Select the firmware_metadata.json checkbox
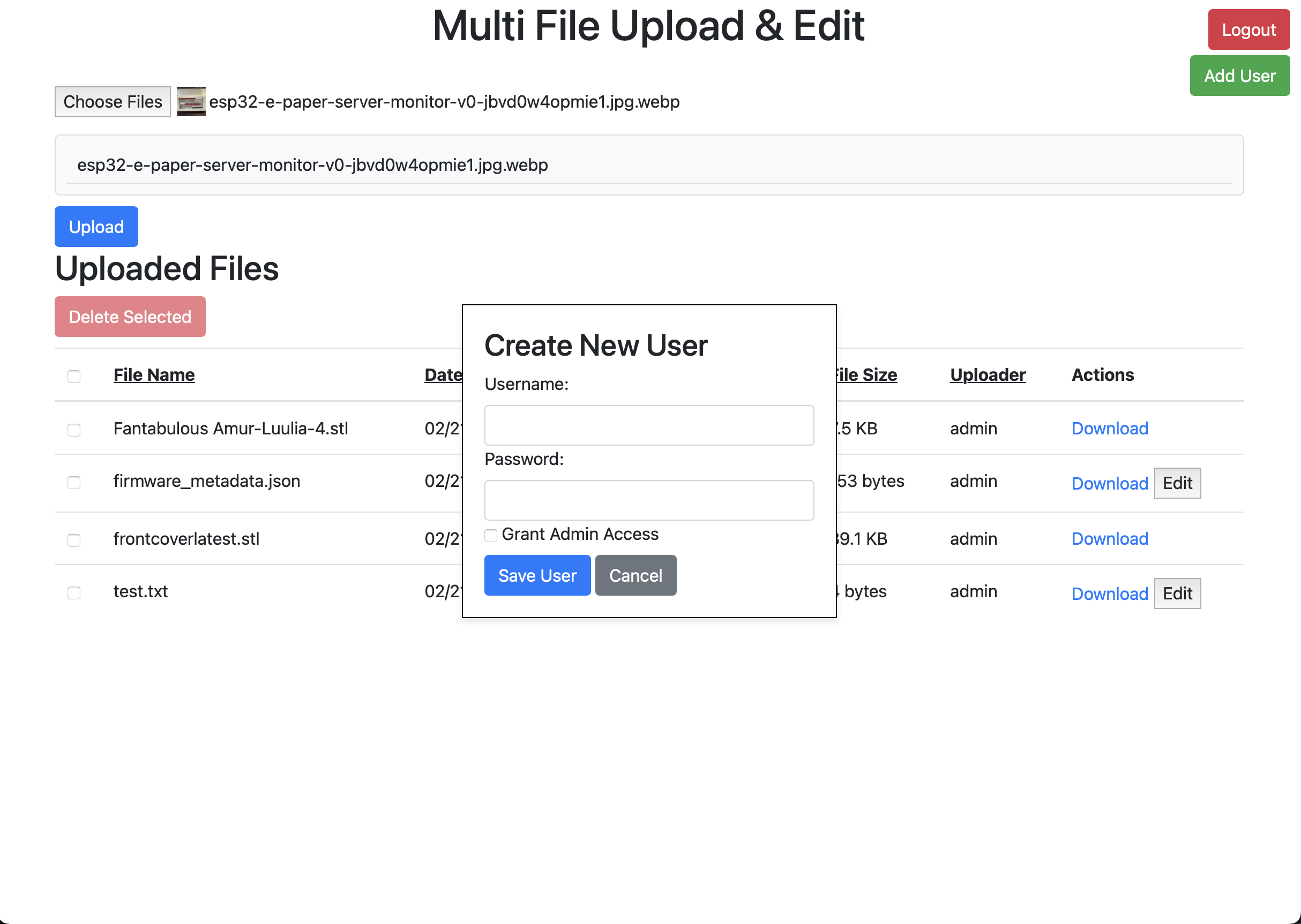 (74, 483)
